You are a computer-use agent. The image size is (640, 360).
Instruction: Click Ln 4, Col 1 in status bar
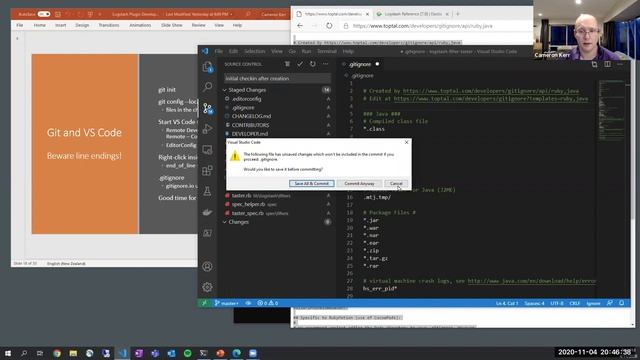pos(507,303)
